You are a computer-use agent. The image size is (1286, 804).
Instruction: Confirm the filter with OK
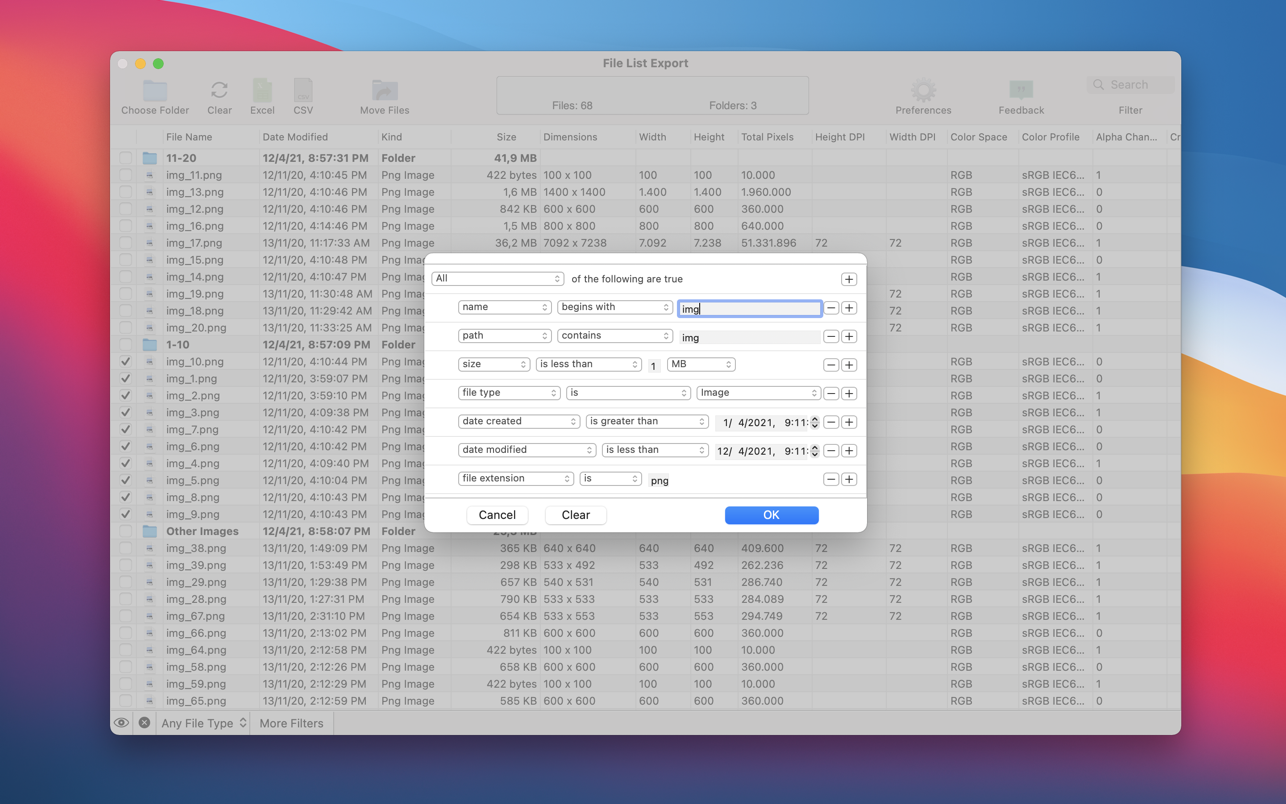click(x=771, y=515)
